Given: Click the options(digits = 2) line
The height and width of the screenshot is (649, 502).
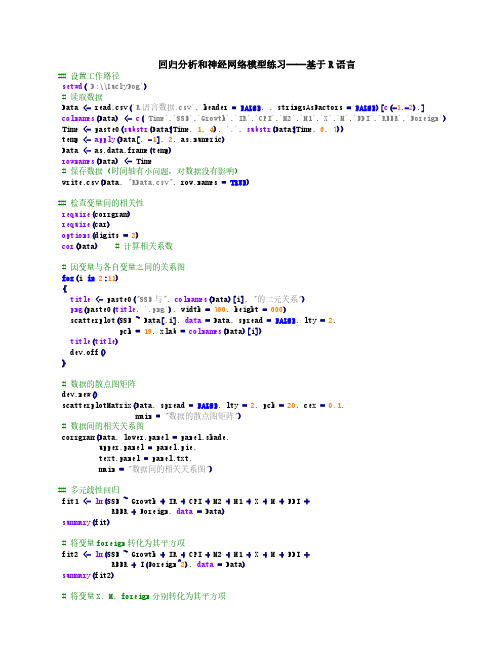Looking at the screenshot, I should [x=100, y=236].
